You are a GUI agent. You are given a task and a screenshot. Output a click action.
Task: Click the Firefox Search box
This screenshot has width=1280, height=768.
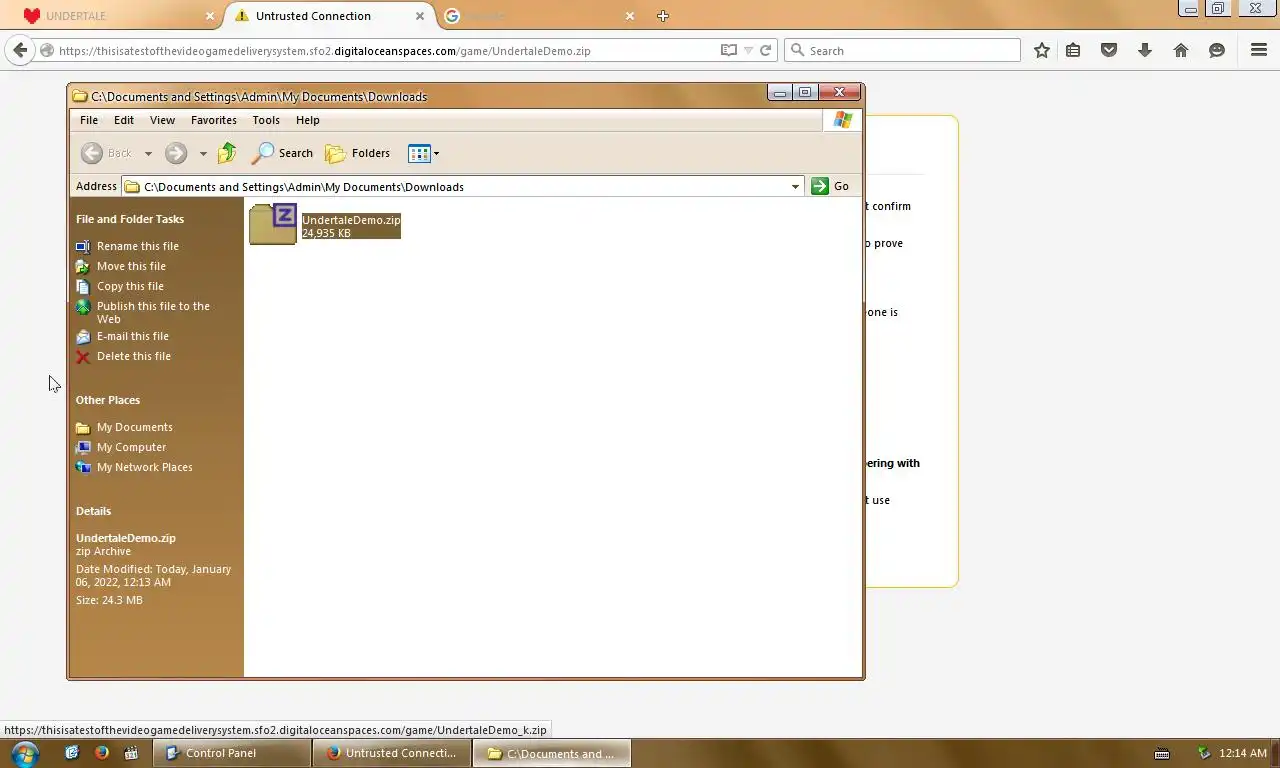click(x=903, y=50)
